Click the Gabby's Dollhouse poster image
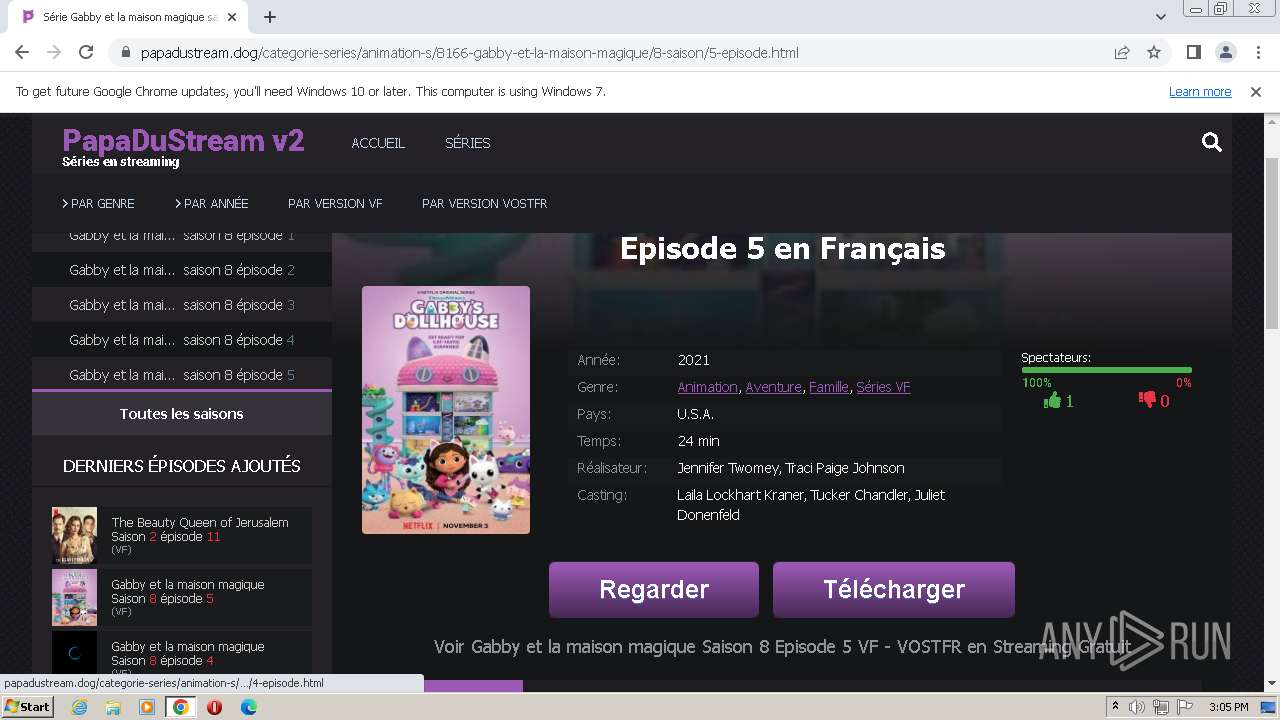The width and height of the screenshot is (1280, 720). [x=446, y=410]
